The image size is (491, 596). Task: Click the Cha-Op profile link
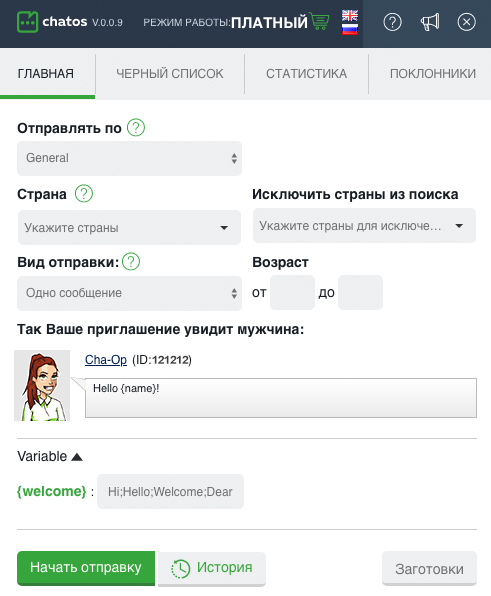[106, 360]
